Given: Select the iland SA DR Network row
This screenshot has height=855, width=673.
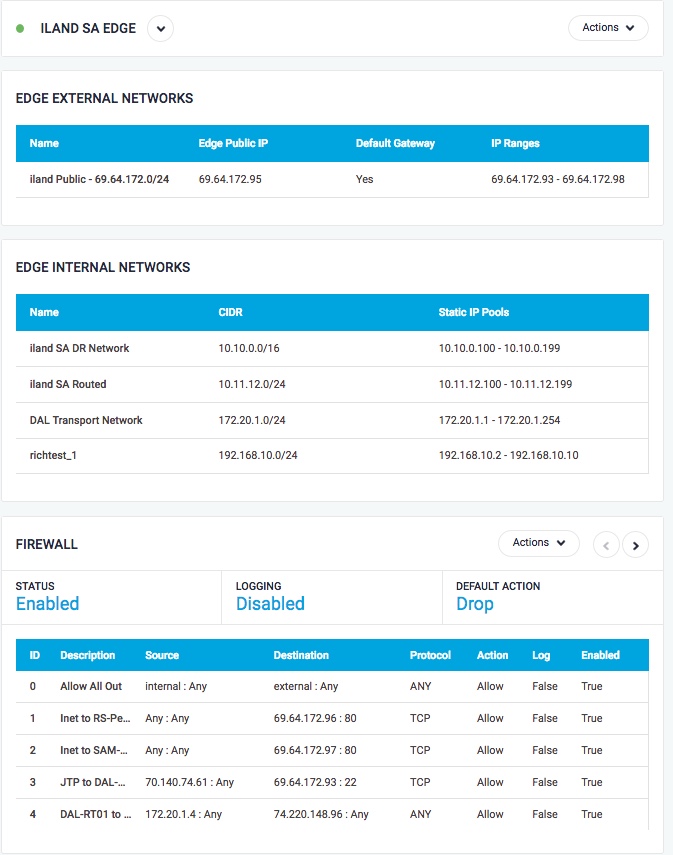Looking at the screenshot, I should click(x=332, y=348).
